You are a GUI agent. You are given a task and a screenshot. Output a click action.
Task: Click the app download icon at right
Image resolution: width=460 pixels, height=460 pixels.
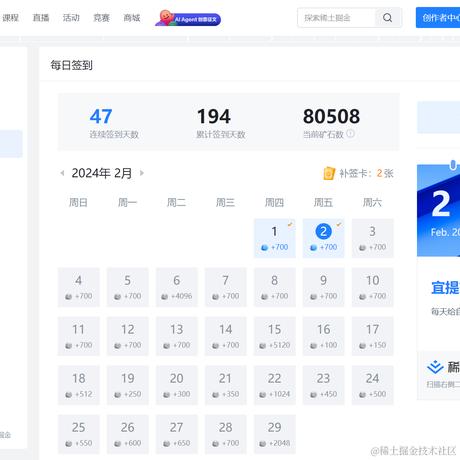point(435,367)
